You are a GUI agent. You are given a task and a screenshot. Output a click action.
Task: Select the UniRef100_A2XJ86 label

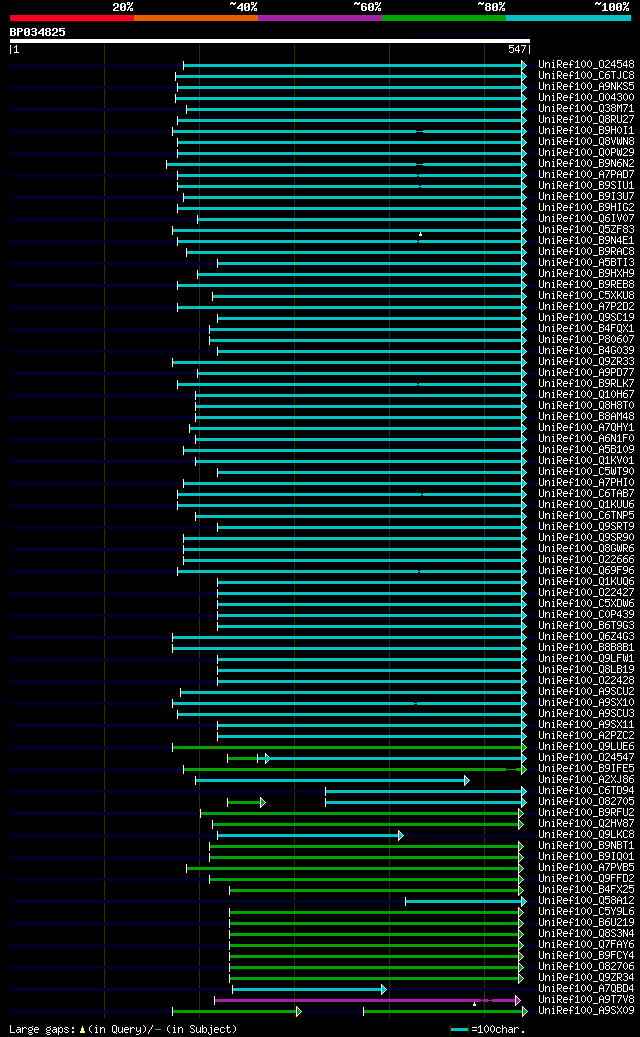pyautogui.click(x=586, y=780)
